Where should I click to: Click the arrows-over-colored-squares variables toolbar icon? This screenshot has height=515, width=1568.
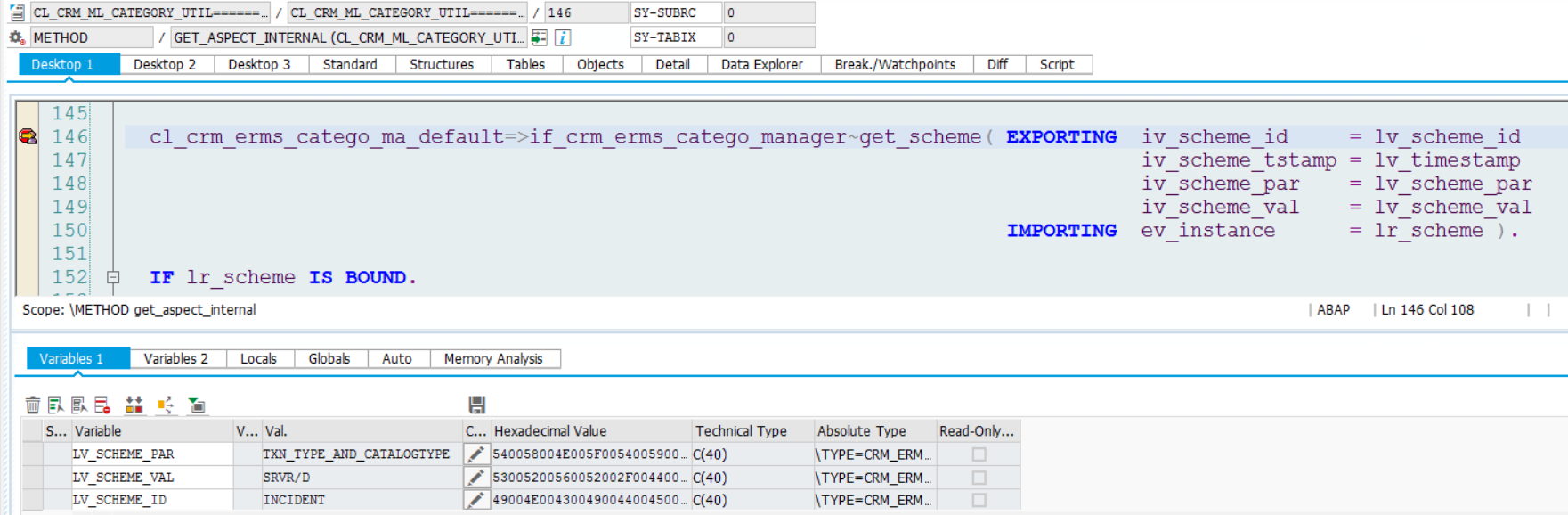pyautogui.click(x=134, y=405)
